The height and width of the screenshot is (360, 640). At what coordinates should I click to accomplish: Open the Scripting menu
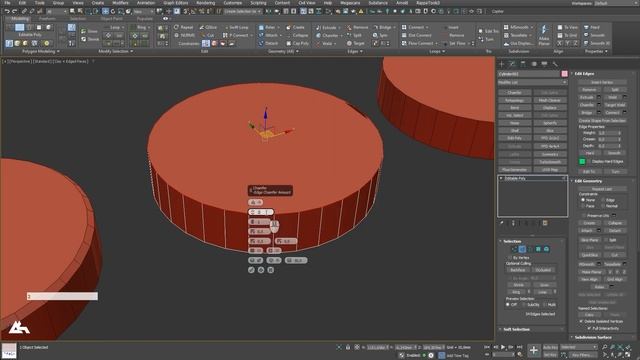[258, 3]
